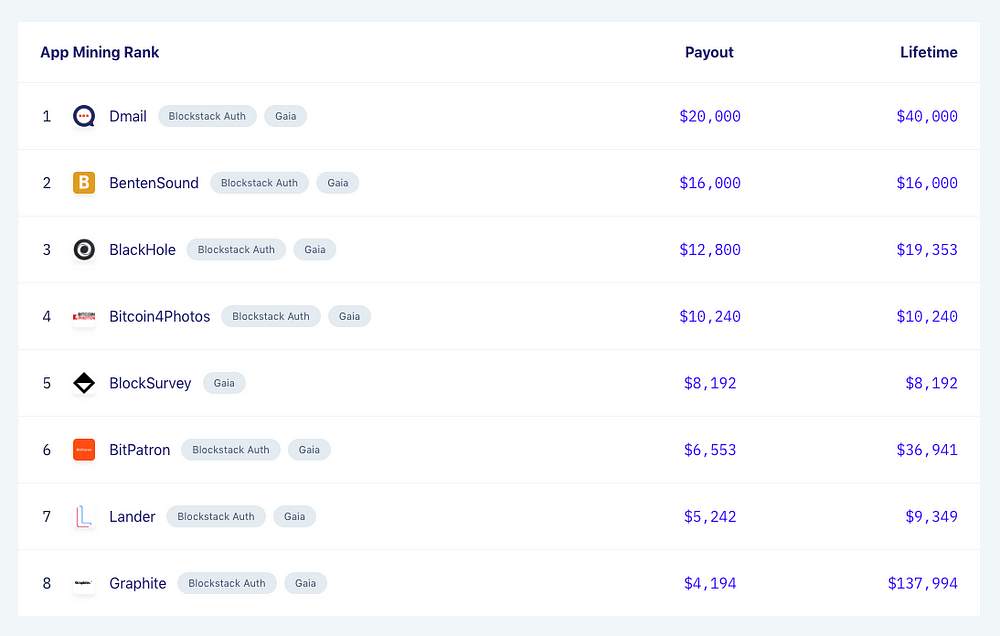Open the BitPatron app name
1000x636 pixels.
coord(140,450)
